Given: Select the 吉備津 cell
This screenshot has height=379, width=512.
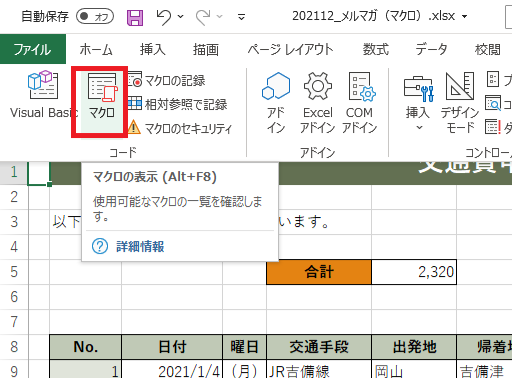Looking at the screenshot, I should [484, 370].
